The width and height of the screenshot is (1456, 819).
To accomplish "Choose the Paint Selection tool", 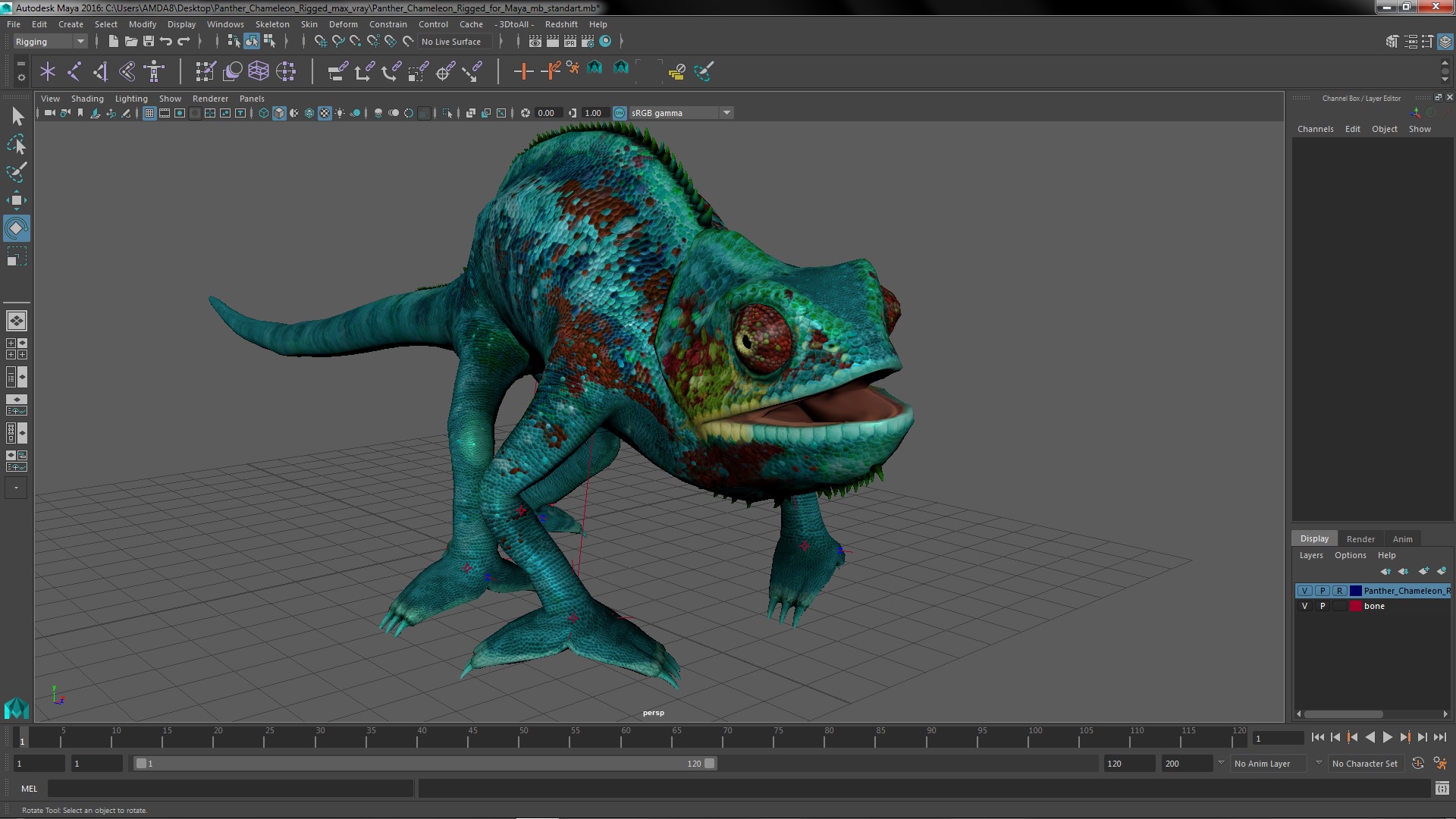I will [x=17, y=172].
